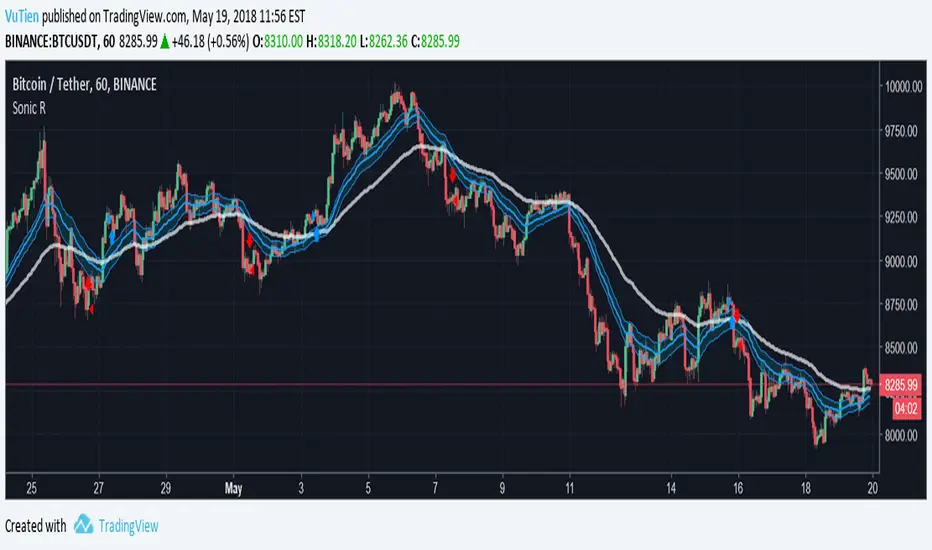Click the 8000.00 price axis label
Screen dimensions: 932x550
coord(903,436)
